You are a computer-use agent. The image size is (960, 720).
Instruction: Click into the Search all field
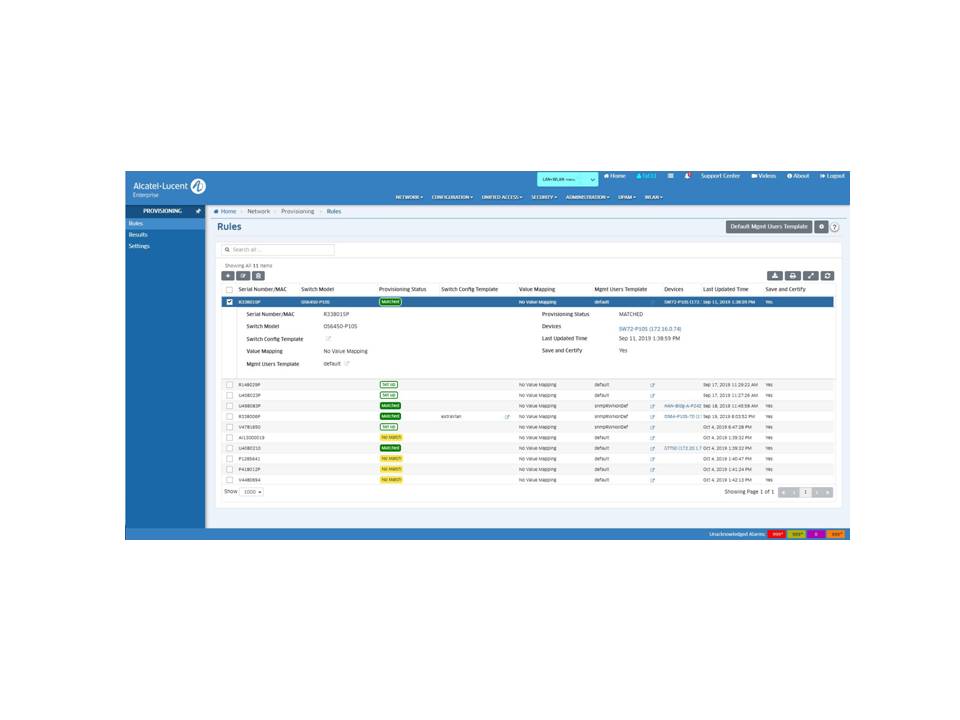280,250
